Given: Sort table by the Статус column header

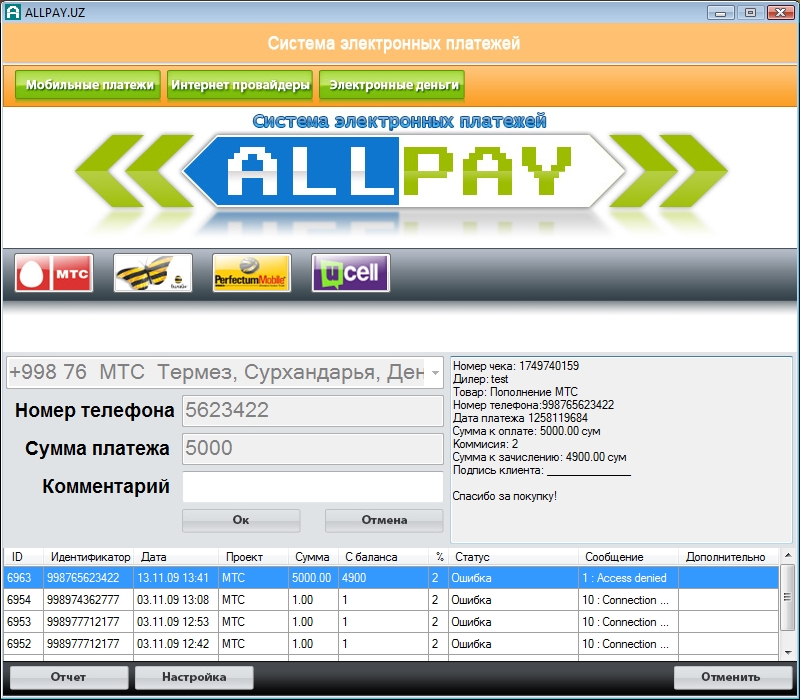Looking at the screenshot, I should coord(512,557).
